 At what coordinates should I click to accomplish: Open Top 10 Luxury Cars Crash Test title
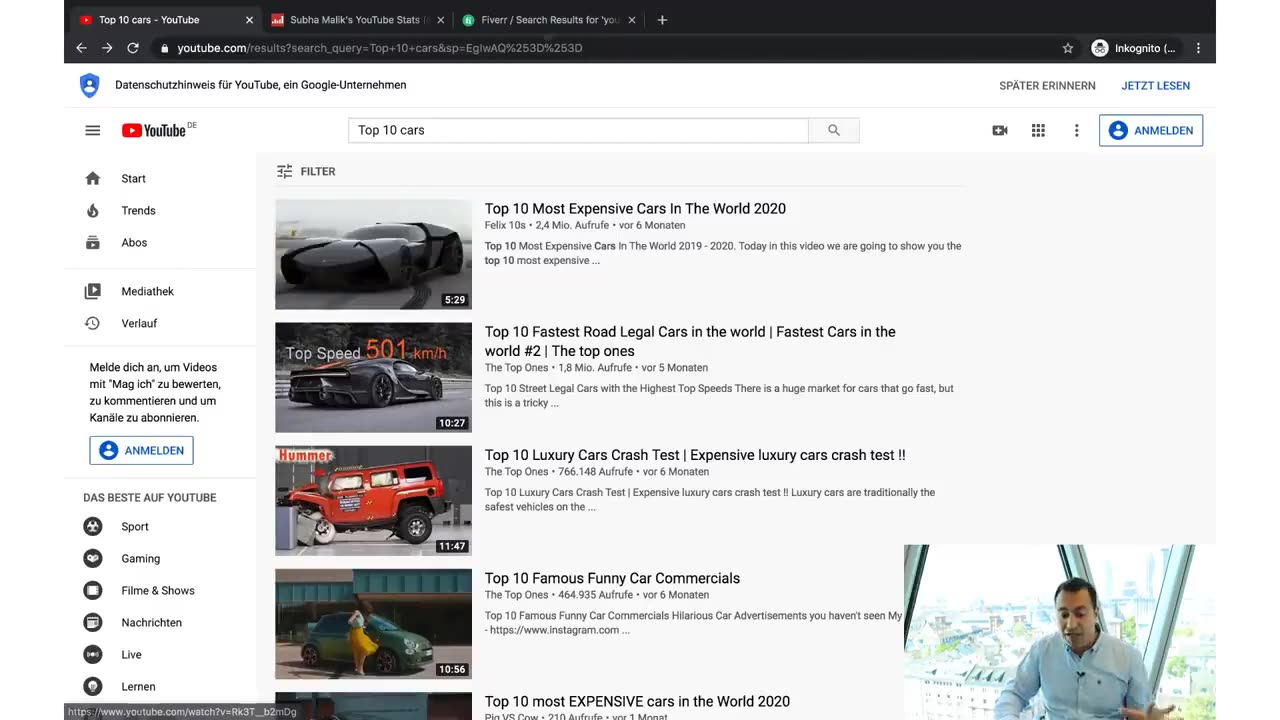[x=695, y=454]
